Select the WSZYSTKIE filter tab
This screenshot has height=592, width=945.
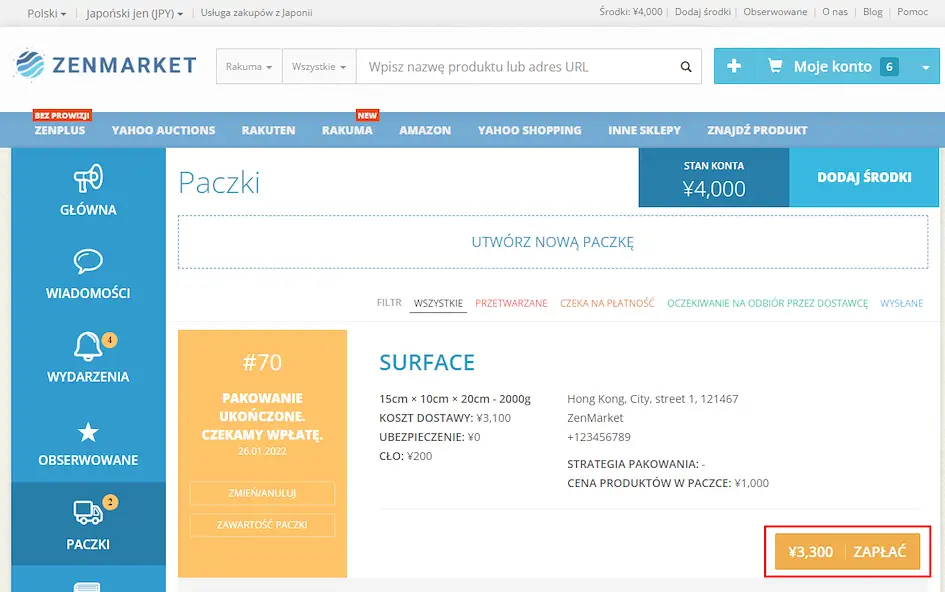[438, 303]
